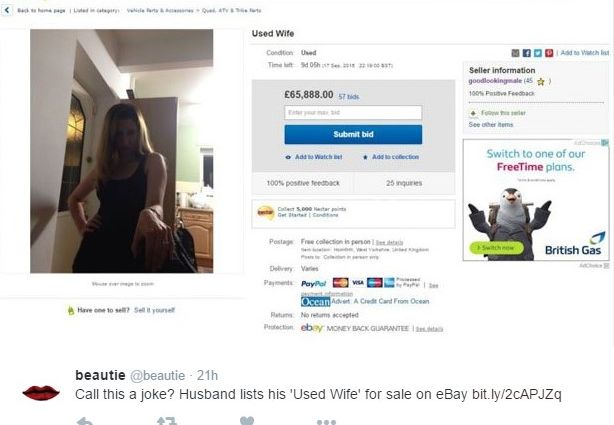Click the red lips profile avatar

(x=41, y=392)
